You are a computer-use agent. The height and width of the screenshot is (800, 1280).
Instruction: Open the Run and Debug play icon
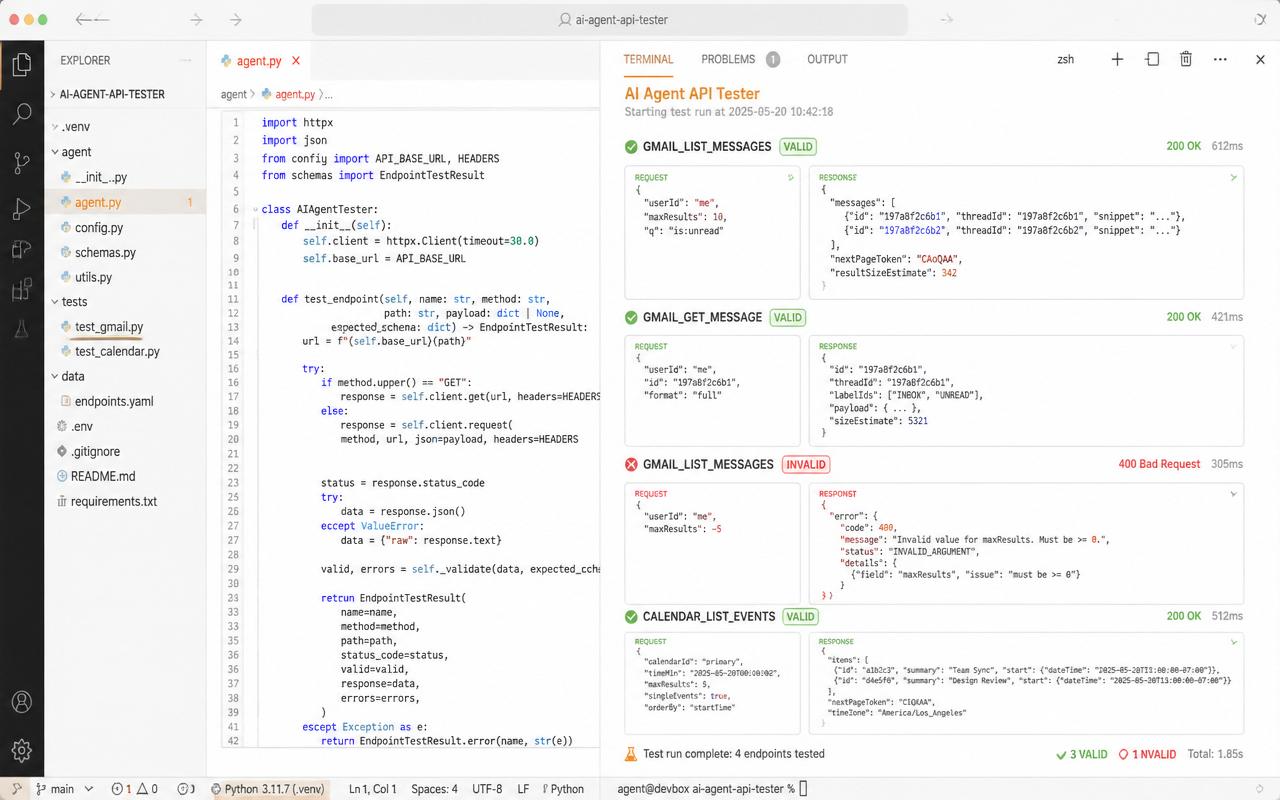click(x=21, y=209)
